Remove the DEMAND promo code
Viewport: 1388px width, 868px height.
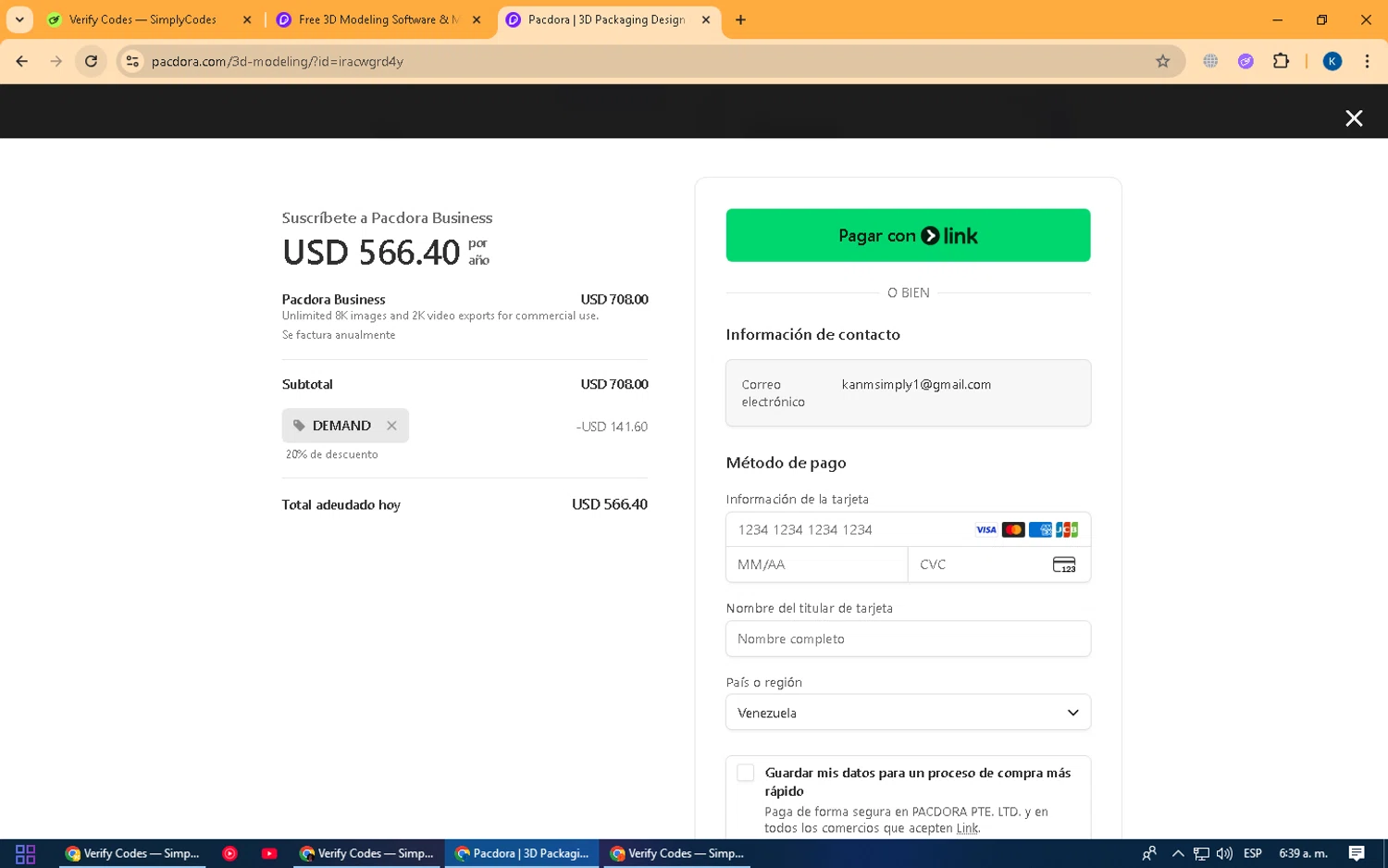pos(391,426)
